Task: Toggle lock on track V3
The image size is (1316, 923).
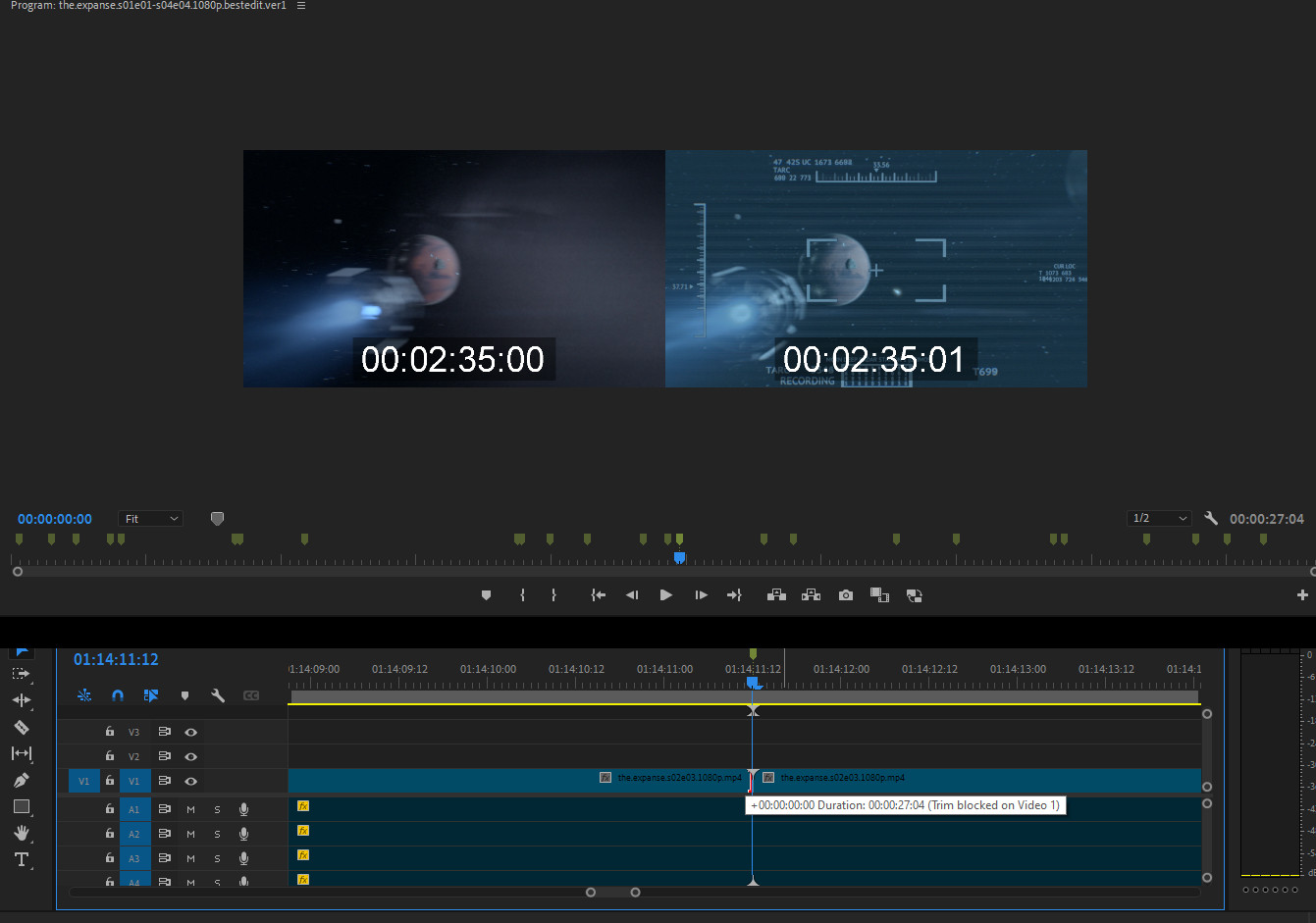Action: point(110,732)
